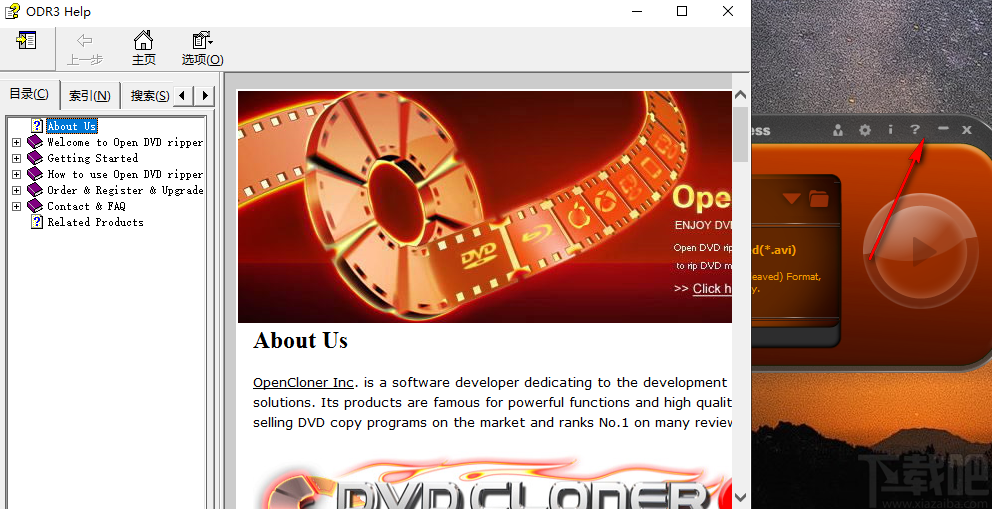This screenshot has height=509, width=992.
Task: Click the Order & Register book icon
Action: [35, 190]
